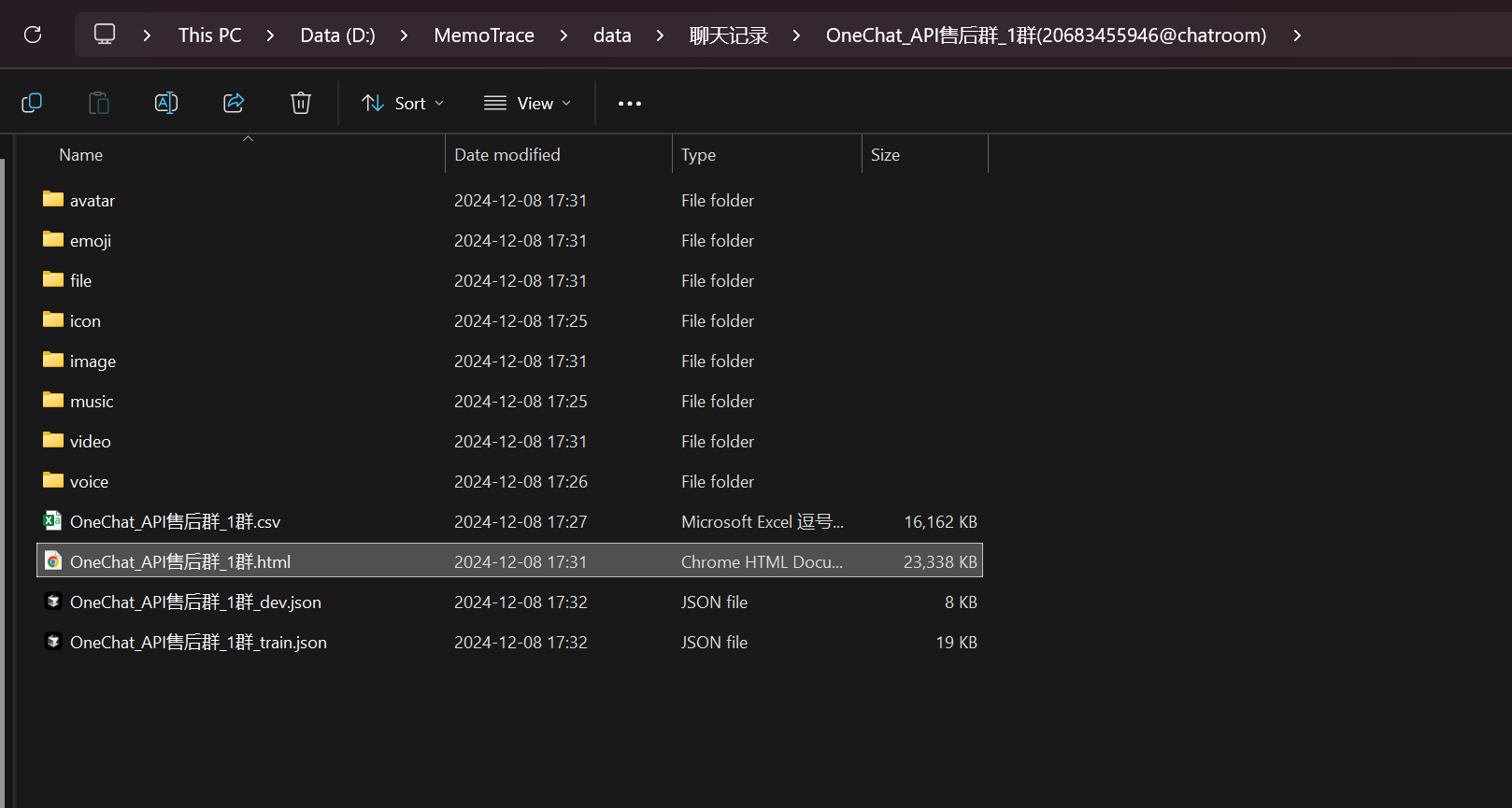Select the video folder name

pyautogui.click(x=90, y=442)
